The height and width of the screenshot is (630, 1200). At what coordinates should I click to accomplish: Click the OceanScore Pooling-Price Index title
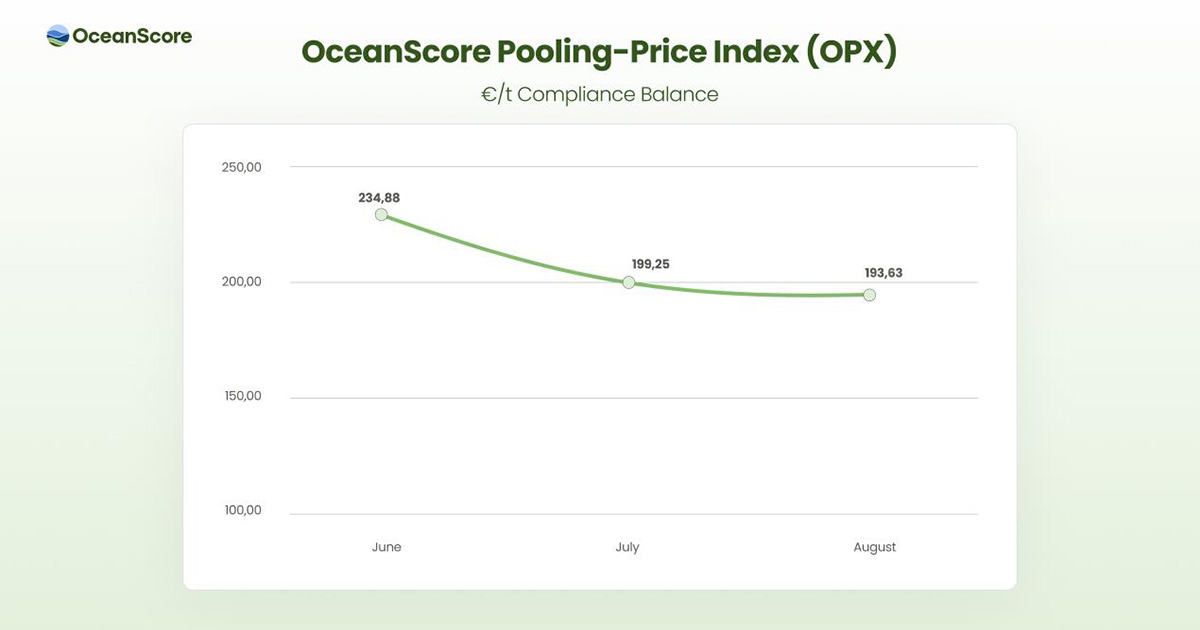click(x=599, y=52)
